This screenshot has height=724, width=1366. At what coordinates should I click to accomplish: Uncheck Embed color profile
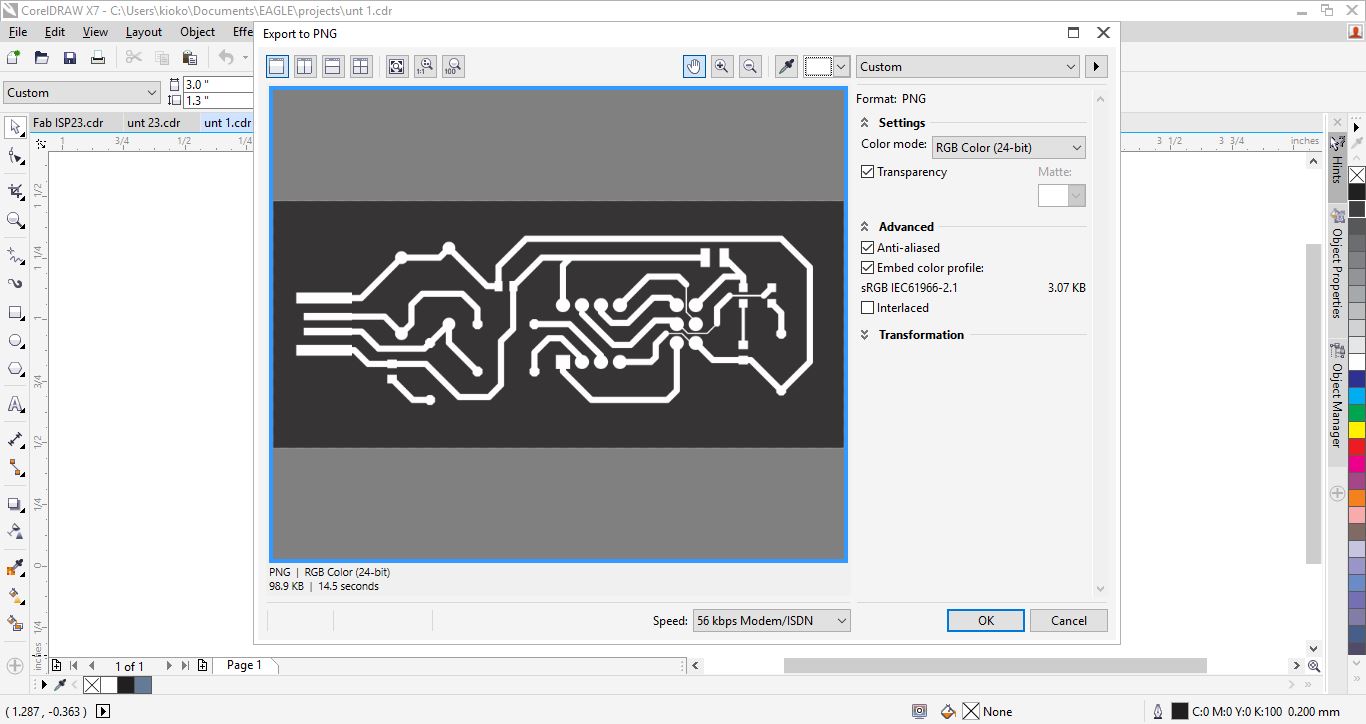[868, 268]
